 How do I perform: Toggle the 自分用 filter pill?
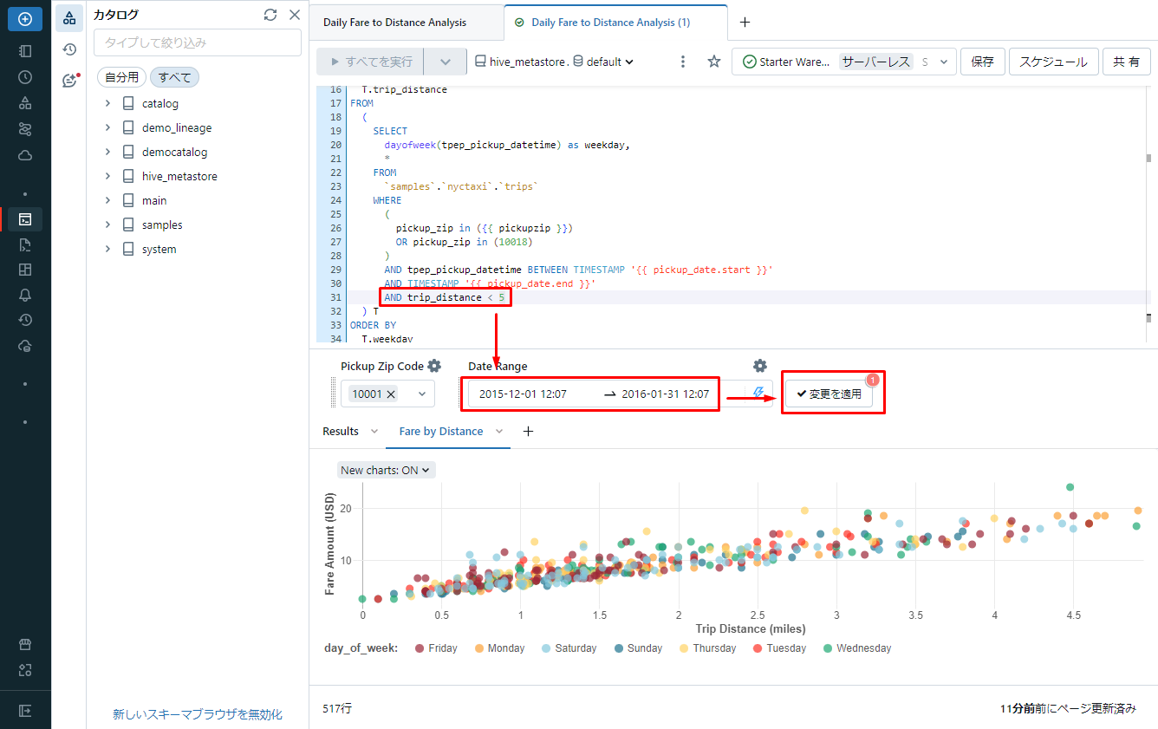[122, 77]
